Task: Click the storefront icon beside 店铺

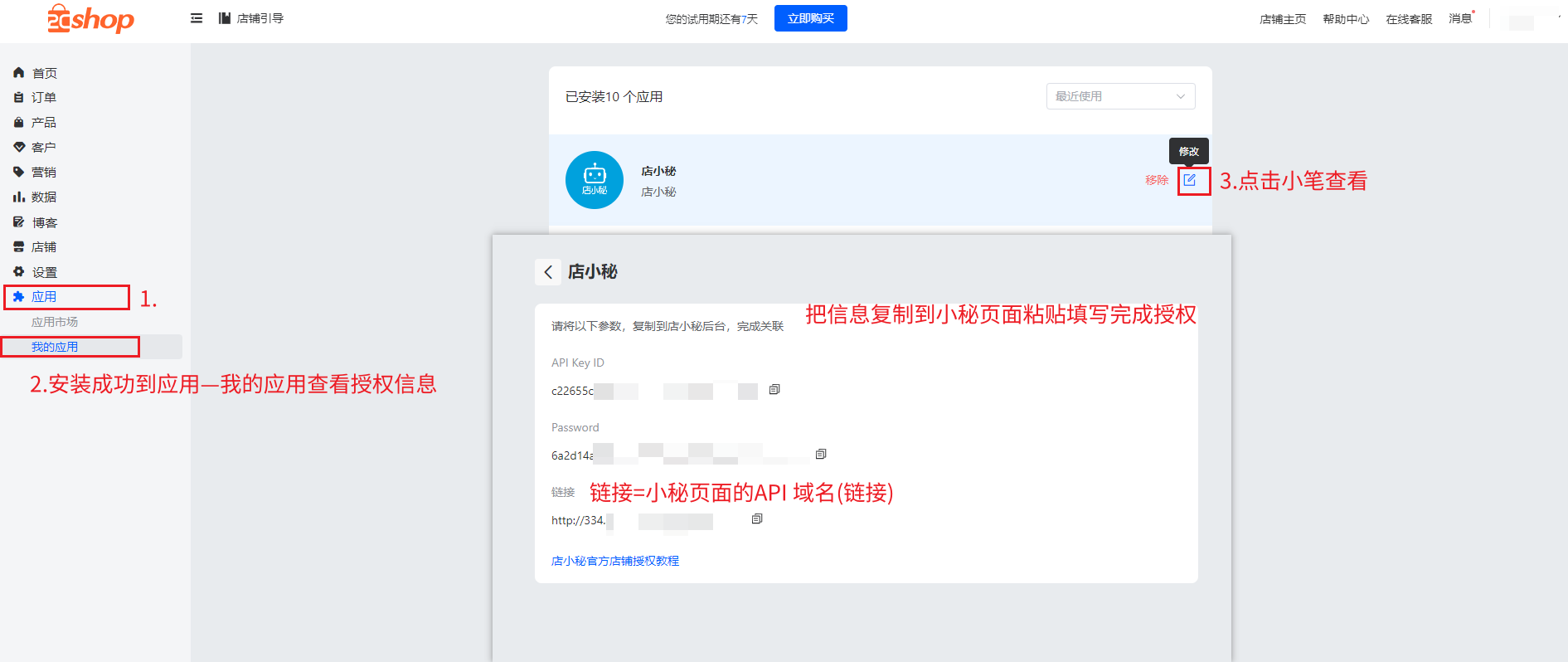Action: point(18,247)
